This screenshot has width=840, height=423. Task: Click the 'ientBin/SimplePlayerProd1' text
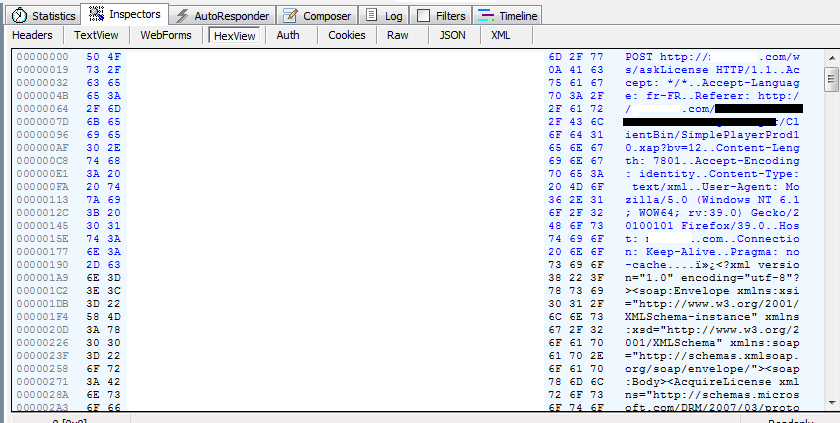(x=712, y=135)
